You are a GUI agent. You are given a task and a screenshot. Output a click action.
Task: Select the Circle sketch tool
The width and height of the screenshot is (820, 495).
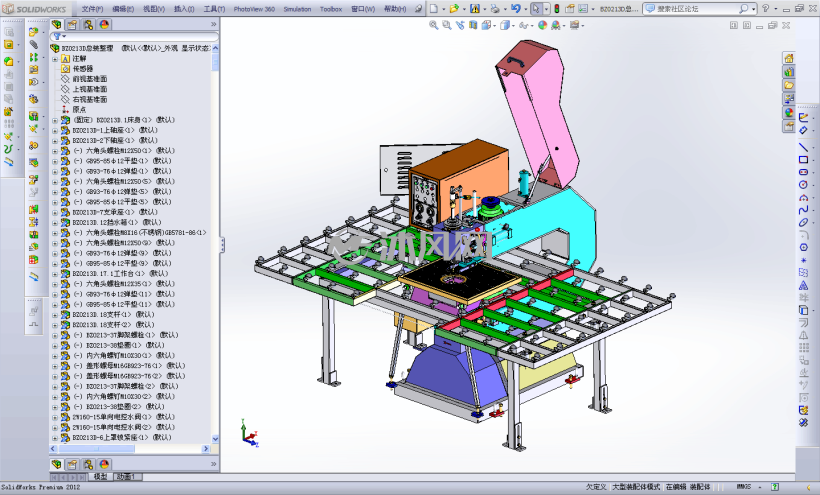[x=803, y=185]
